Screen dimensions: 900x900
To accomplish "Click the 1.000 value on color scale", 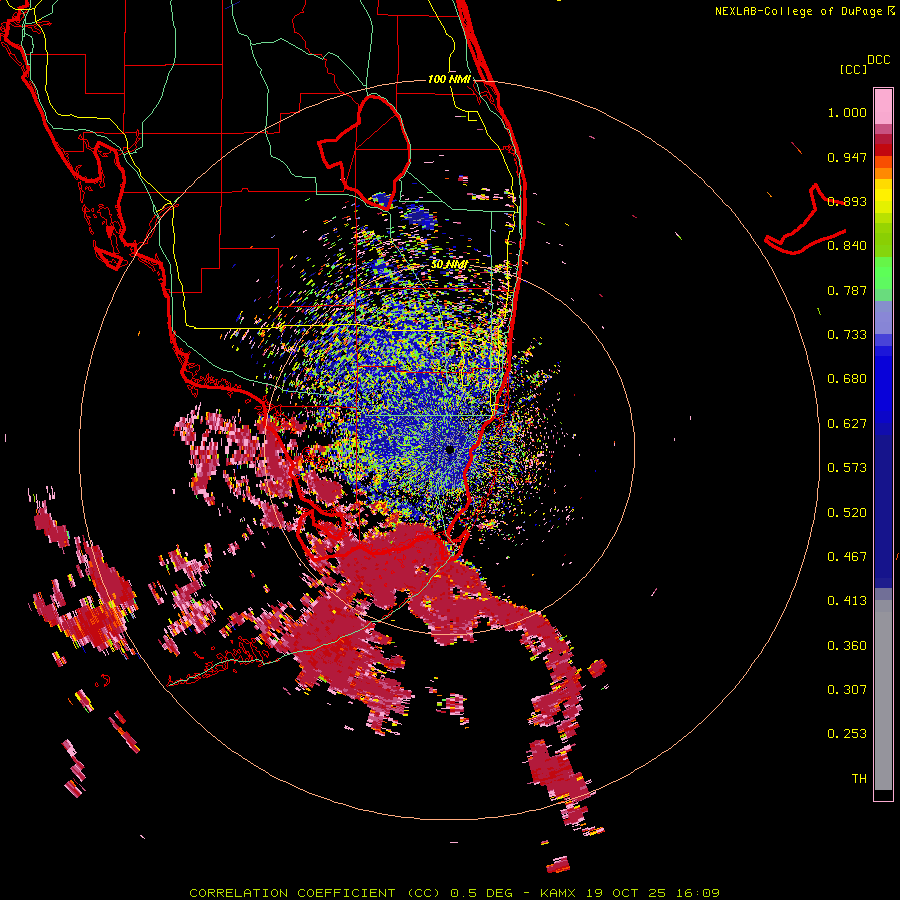I will click(847, 112).
